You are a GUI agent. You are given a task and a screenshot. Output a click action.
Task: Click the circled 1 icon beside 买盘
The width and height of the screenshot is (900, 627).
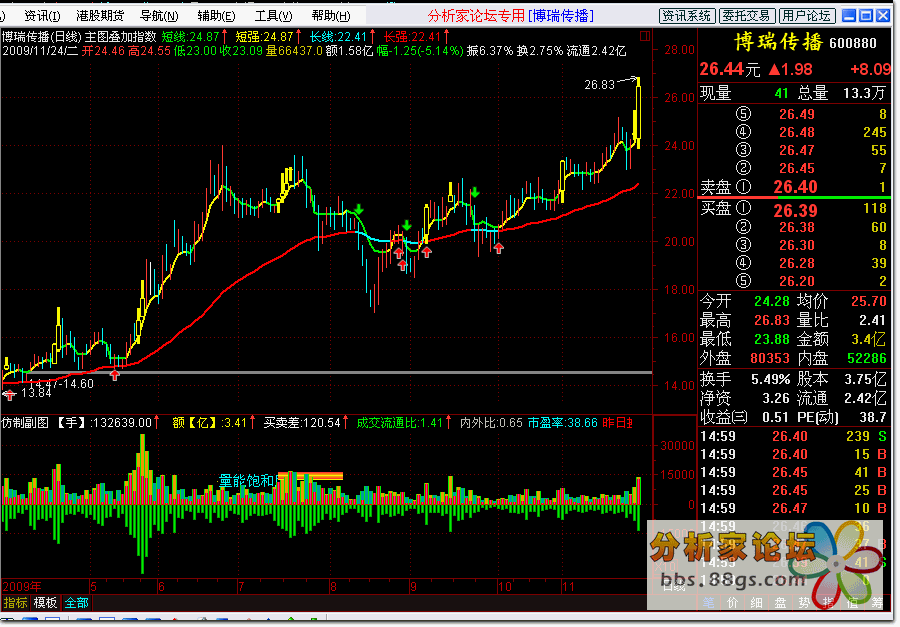coord(743,208)
